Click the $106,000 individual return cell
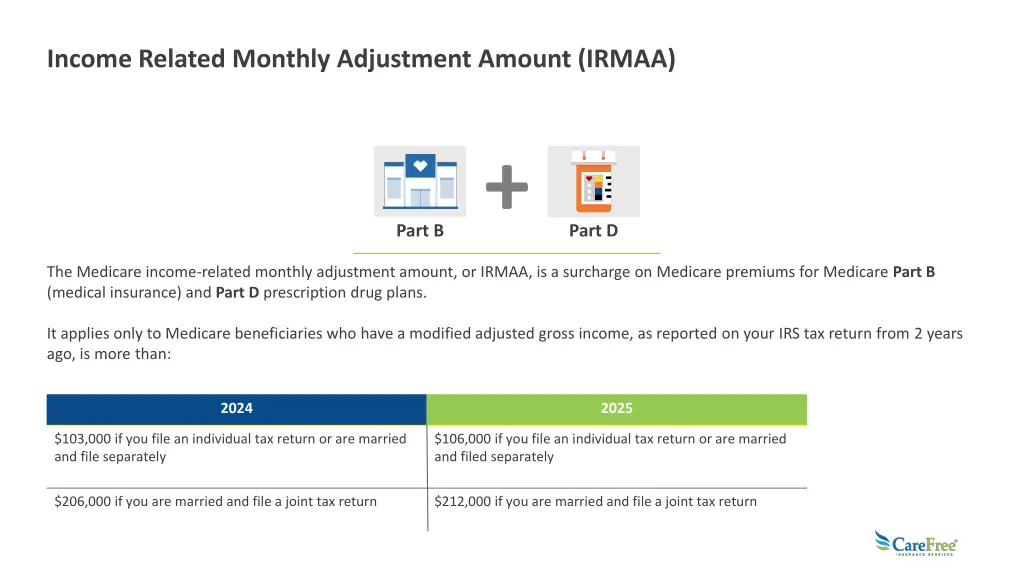 click(x=610, y=447)
